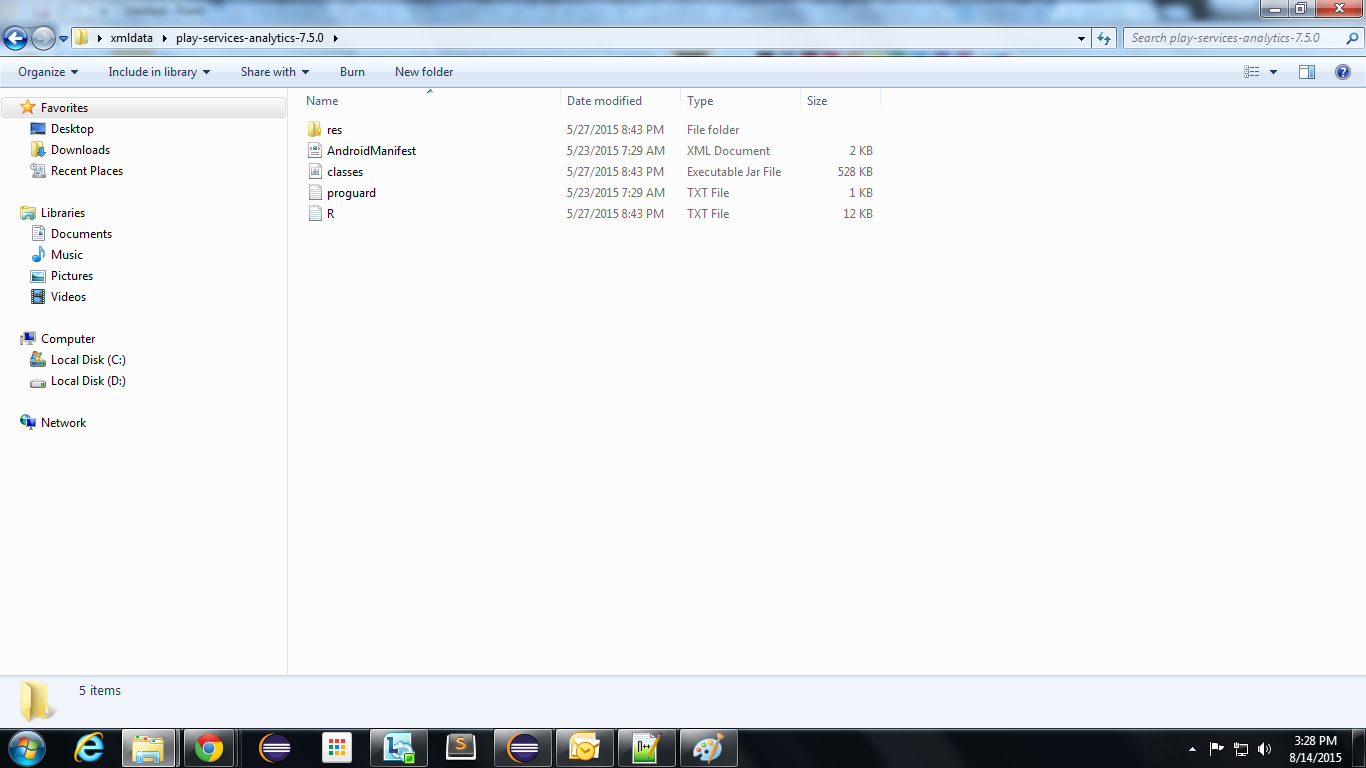Select the classes jar file icon
1366x768 pixels.
(315, 172)
